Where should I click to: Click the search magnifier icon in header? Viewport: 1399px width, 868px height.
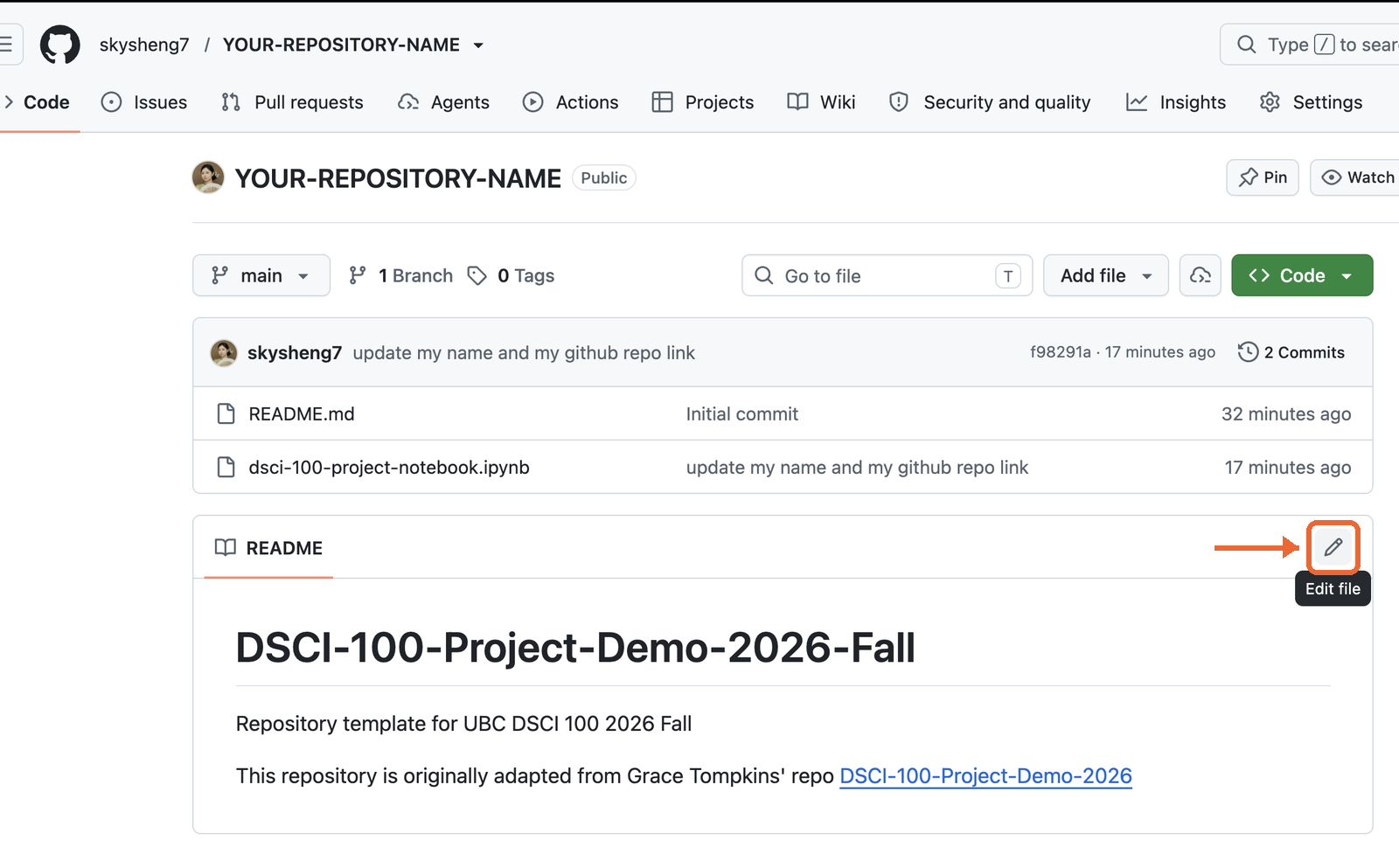pyautogui.click(x=1246, y=45)
